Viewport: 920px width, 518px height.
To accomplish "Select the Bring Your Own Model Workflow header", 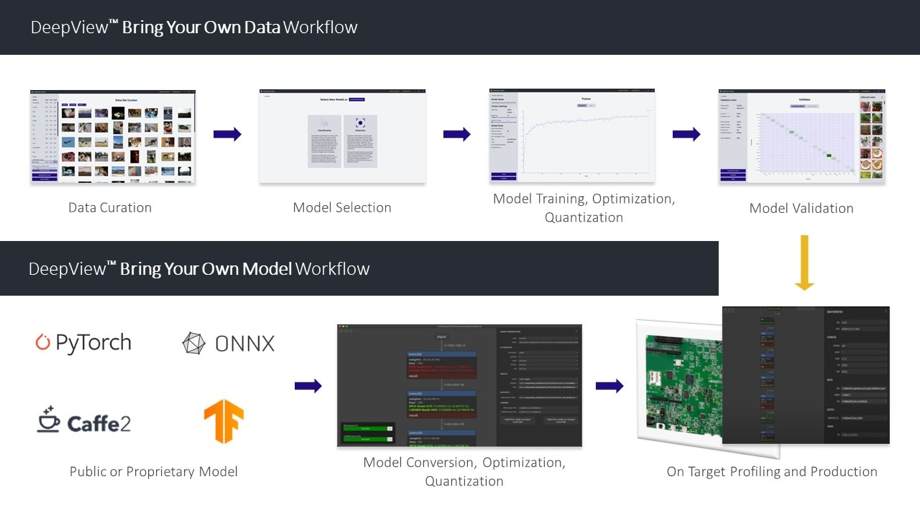I will (199, 269).
